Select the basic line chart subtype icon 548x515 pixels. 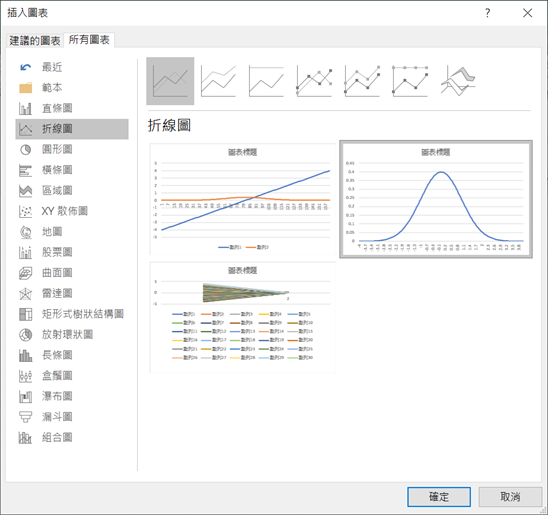(170, 81)
